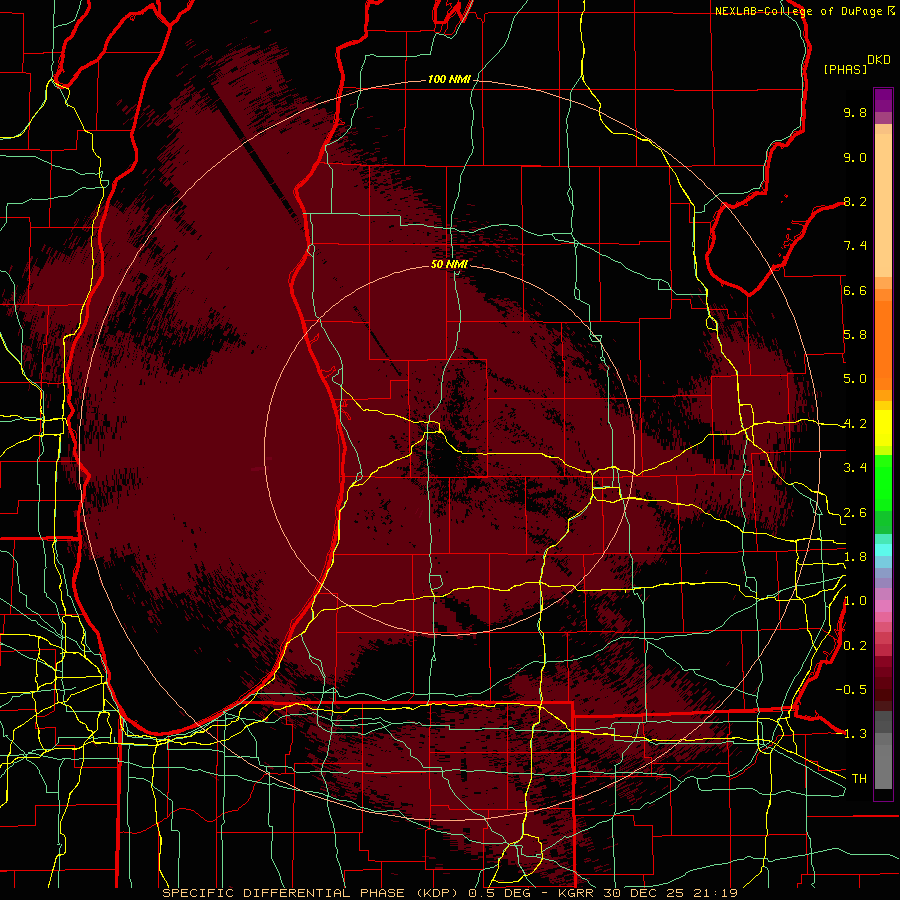This screenshot has width=900, height=900.
Task: Click the 9.0 scale value
Action: [x=855, y=157]
